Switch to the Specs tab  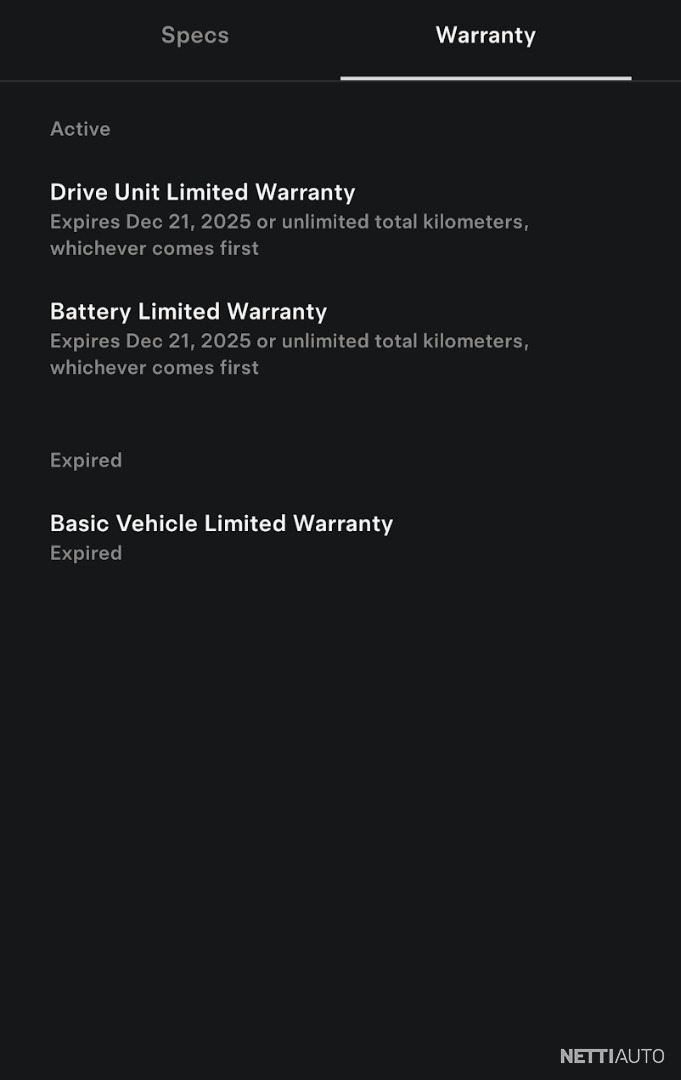point(195,36)
